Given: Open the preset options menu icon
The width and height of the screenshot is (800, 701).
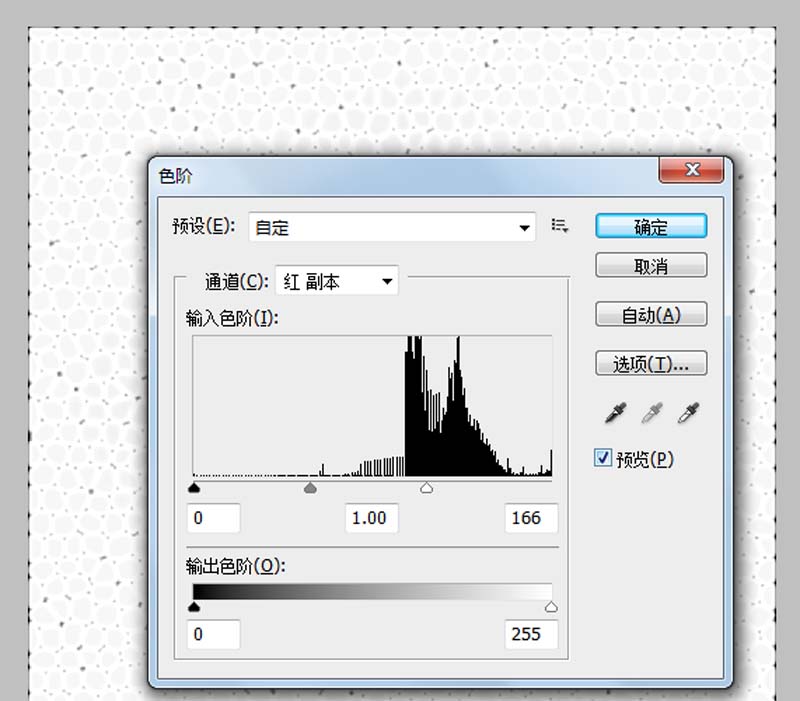Looking at the screenshot, I should (x=559, y=227).
